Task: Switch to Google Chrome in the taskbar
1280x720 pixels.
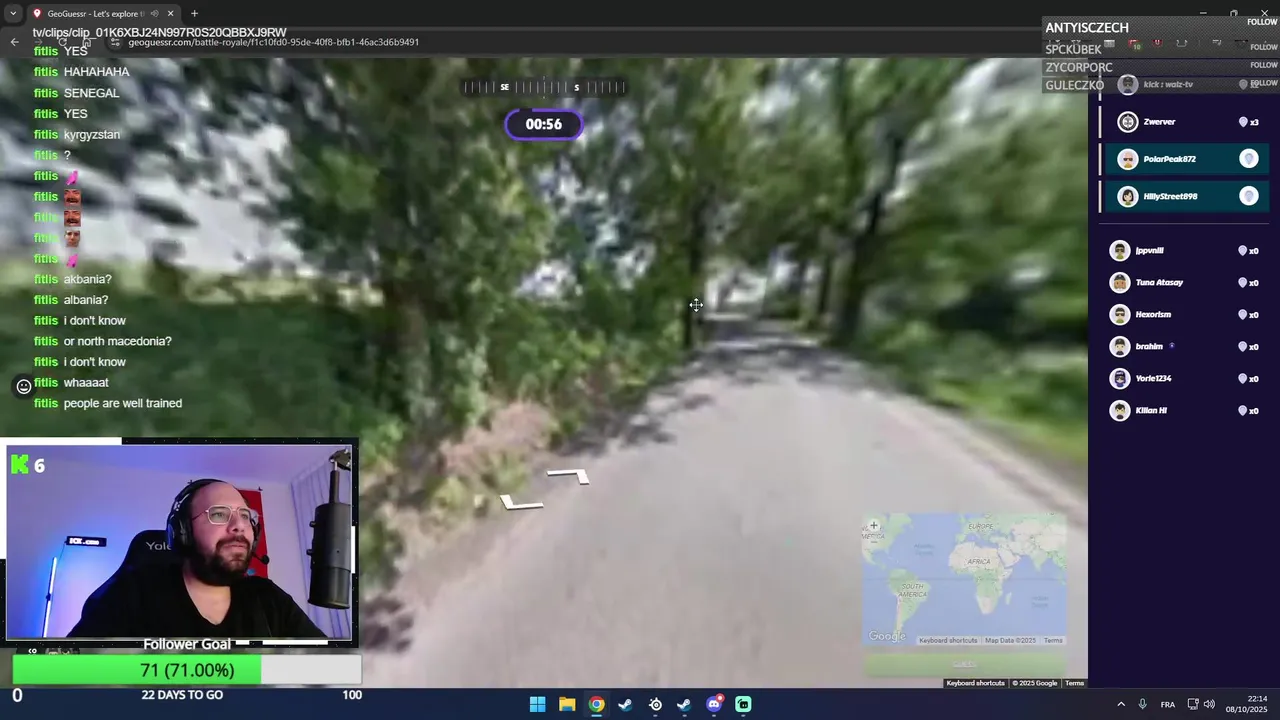Action: point(596,704)
